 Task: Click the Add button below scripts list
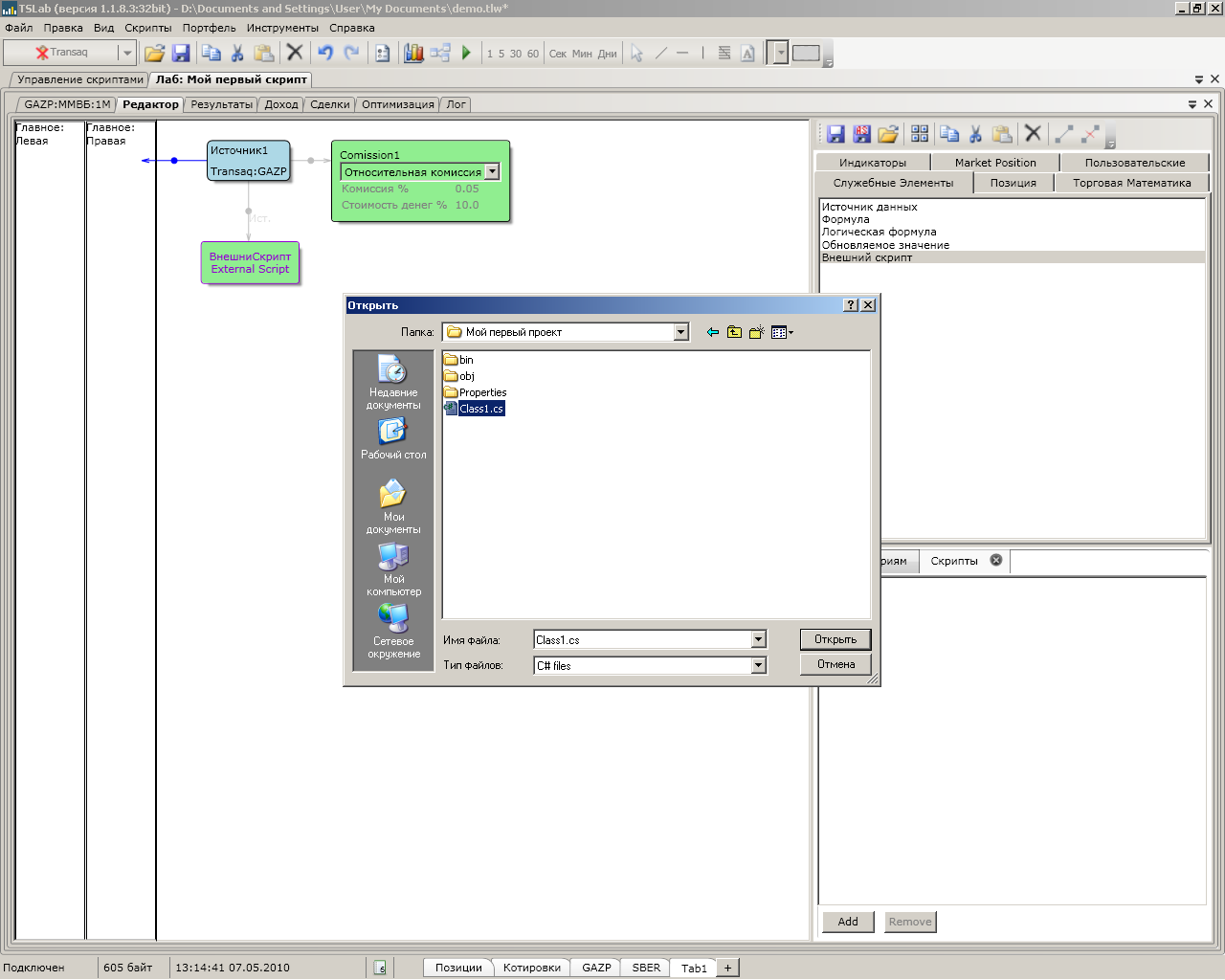(848, 922)
